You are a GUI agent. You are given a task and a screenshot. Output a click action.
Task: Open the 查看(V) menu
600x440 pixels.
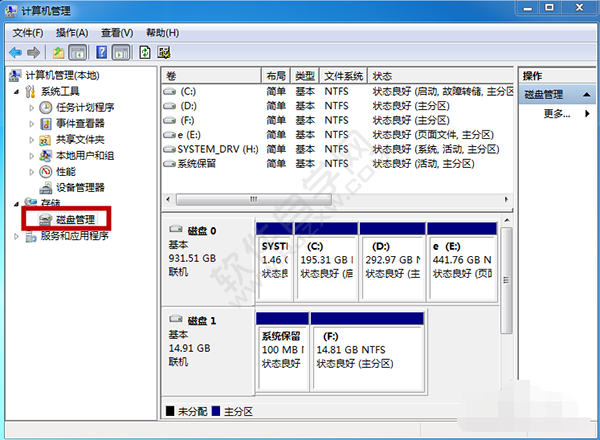tap(117, 33)
